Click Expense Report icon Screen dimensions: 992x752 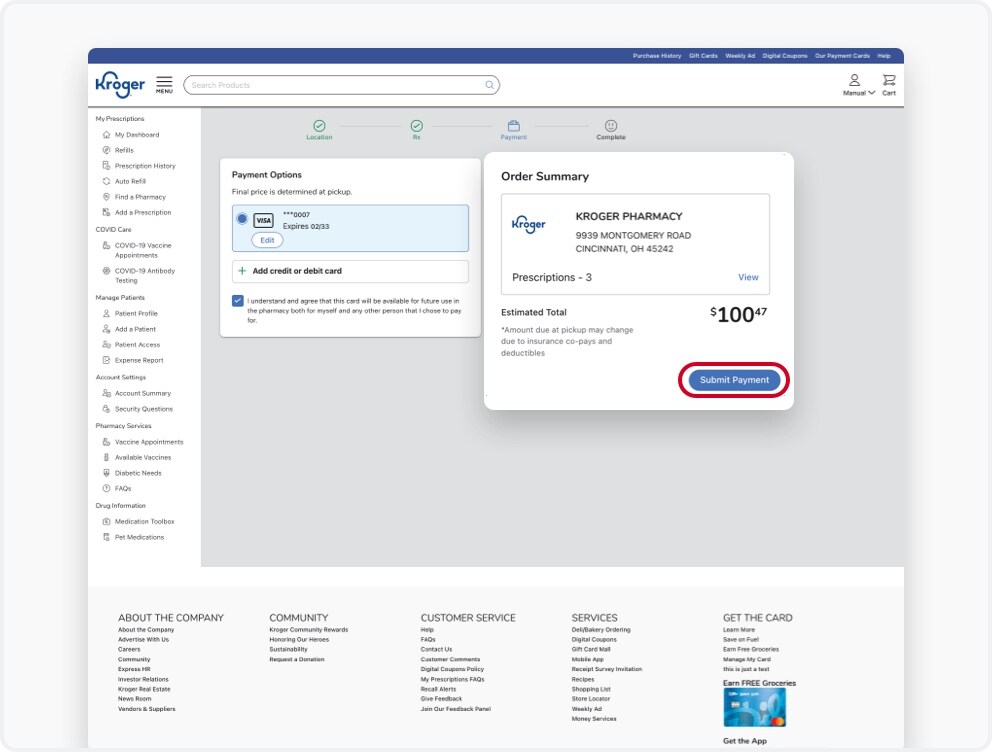(106, 360)
